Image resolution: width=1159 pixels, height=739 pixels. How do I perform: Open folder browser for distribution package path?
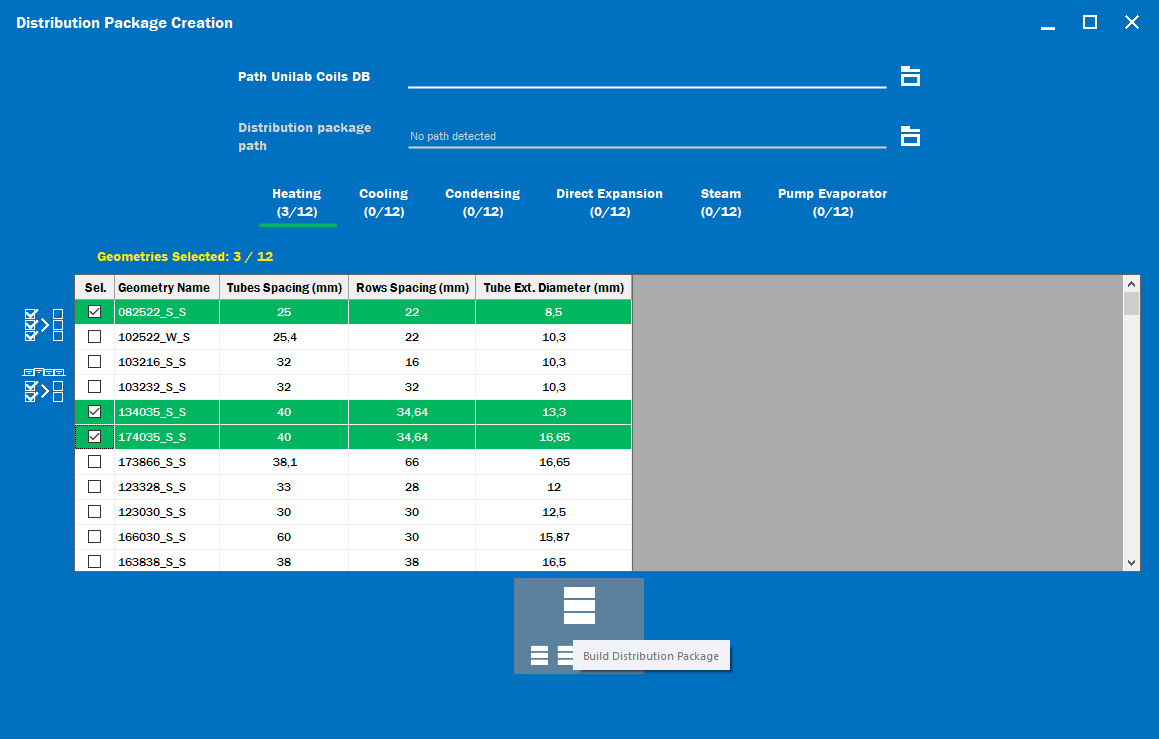[910, 136]
